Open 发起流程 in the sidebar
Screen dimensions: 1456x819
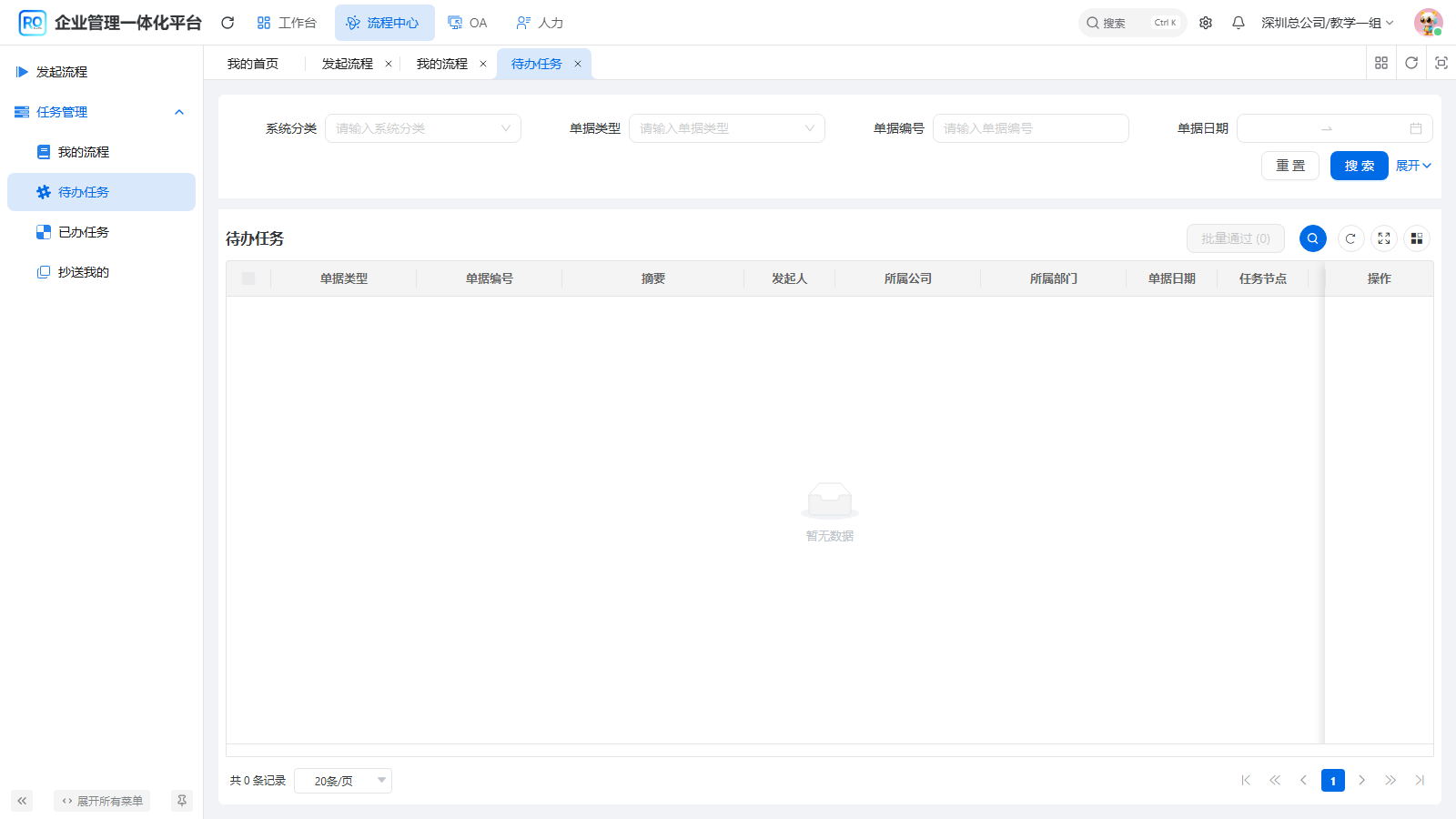101,72
